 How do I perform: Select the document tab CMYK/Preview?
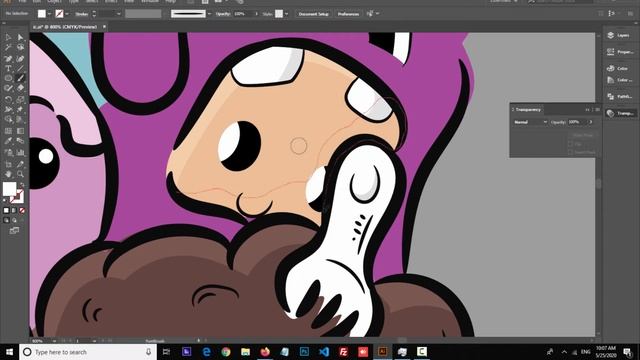[65, 27]
